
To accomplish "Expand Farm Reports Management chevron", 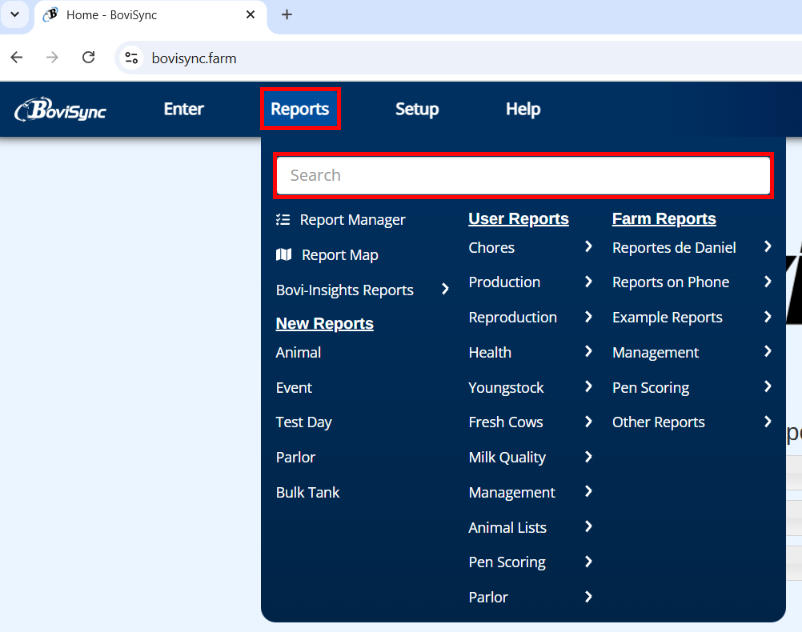I will 767,352.
